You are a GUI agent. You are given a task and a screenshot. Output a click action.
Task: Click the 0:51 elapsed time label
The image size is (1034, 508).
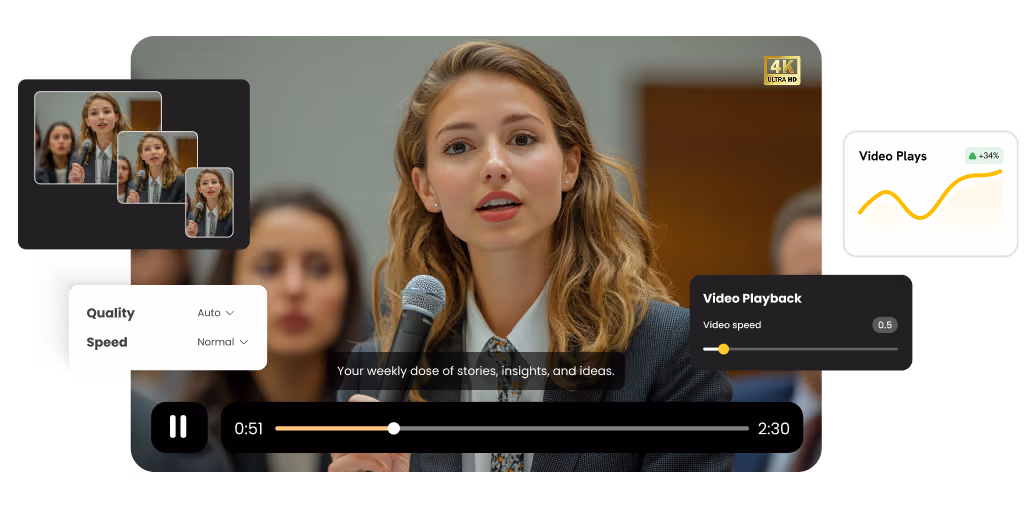tap(249, 429)
